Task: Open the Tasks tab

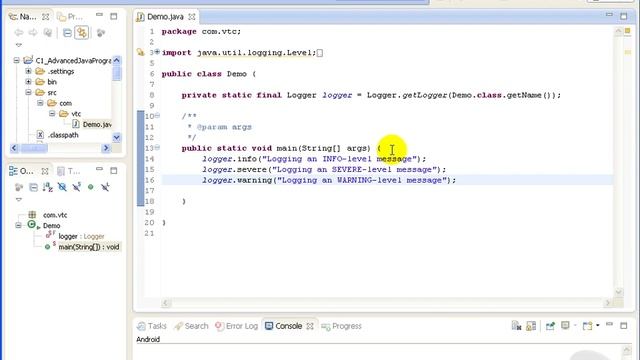Action: tap(152, 326)
